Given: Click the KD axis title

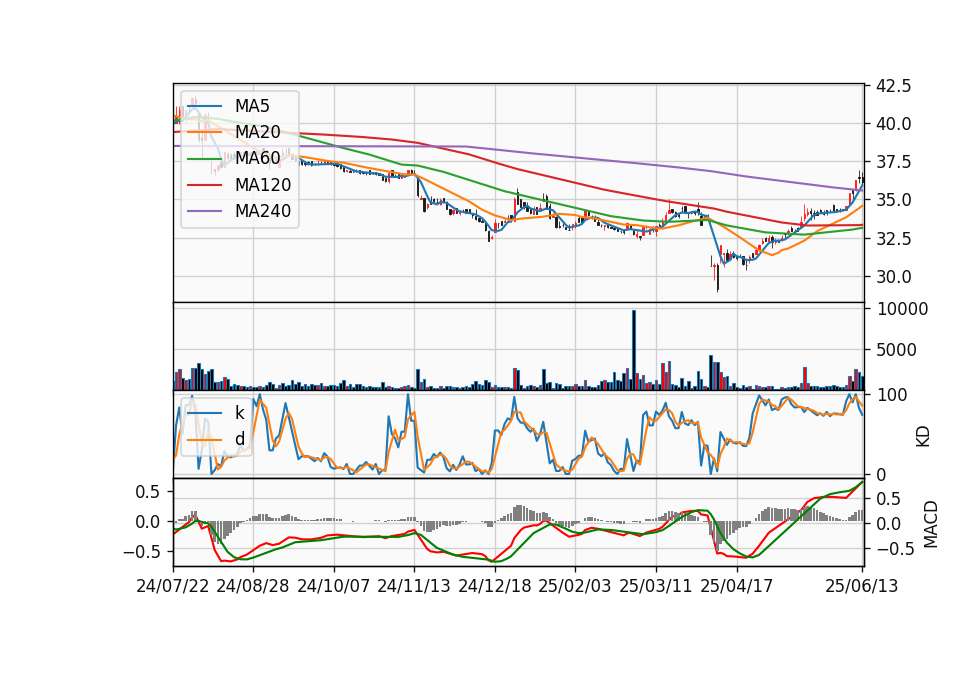Looking at the screenshot, I should click(923, 437).
